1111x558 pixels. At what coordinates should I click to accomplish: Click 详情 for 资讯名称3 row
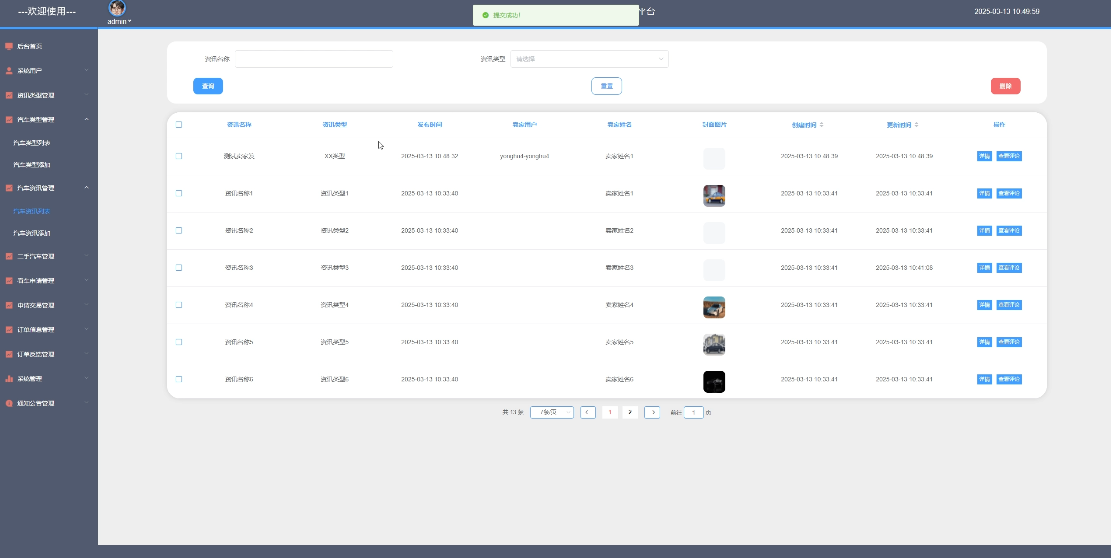click(x=984, y=268)
